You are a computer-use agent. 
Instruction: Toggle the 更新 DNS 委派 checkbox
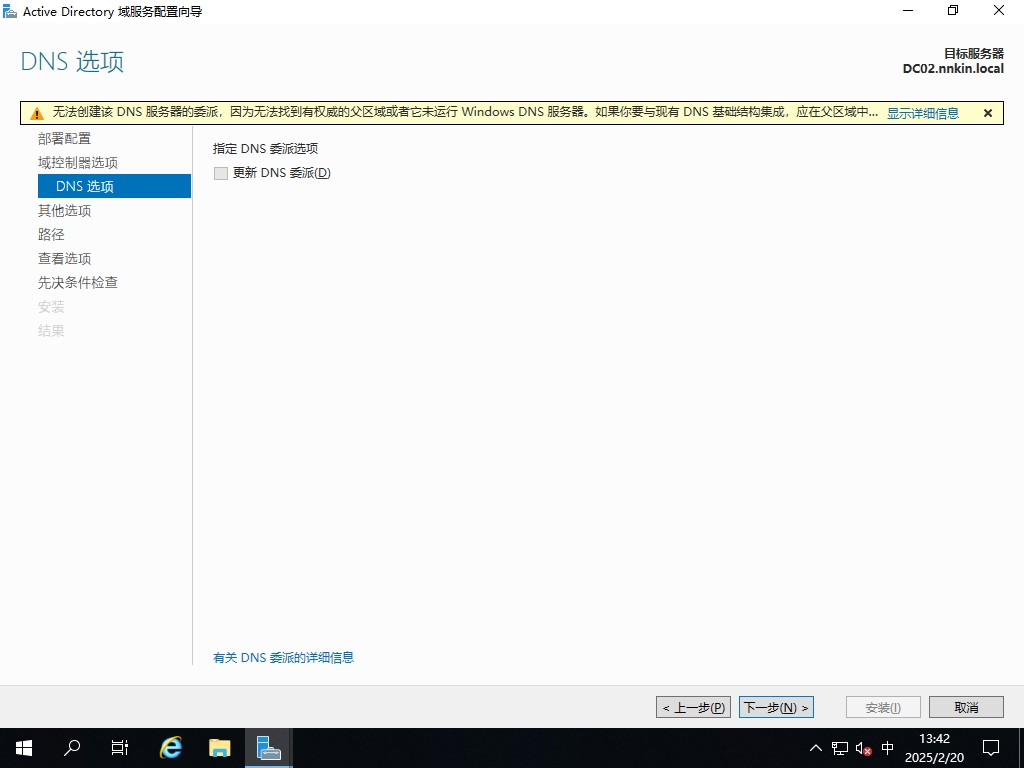[221, 173]
